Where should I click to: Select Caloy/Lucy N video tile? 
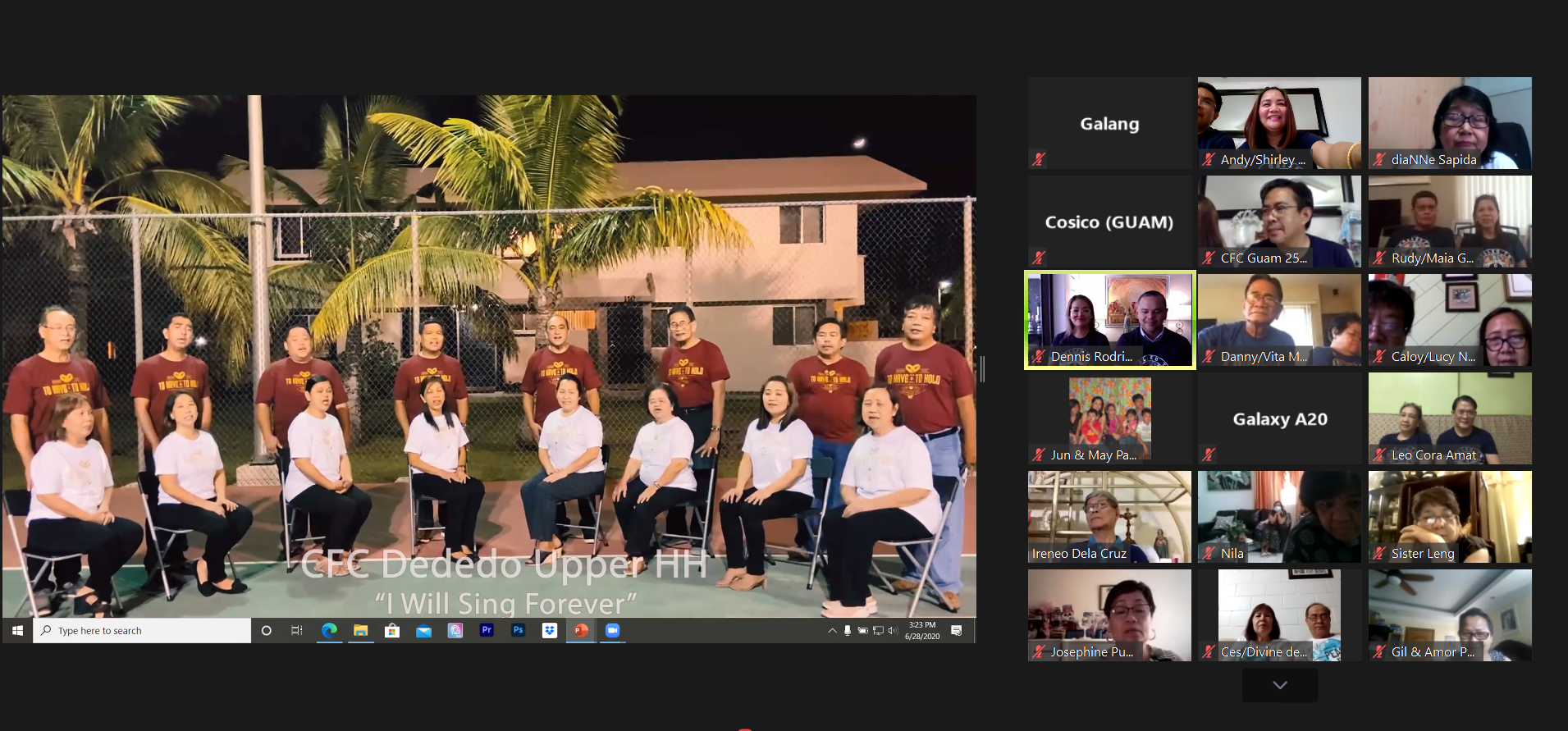coord(1450,320)
